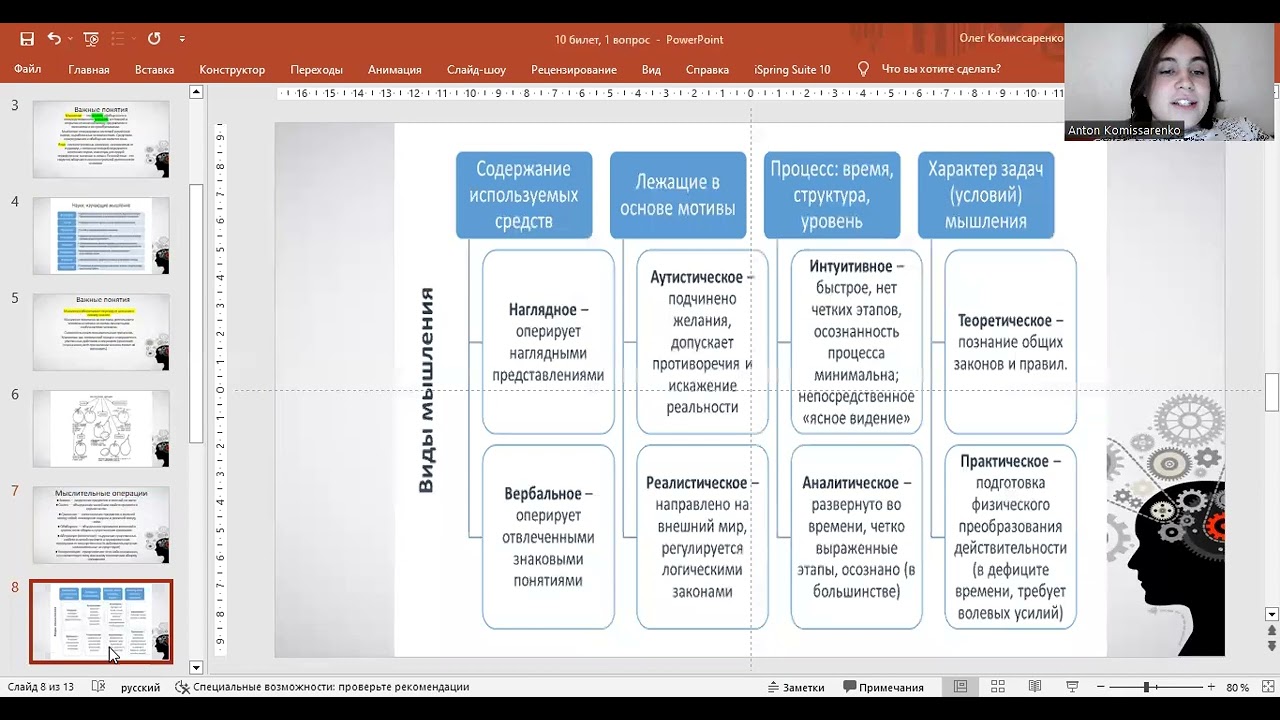The height and width of the screenshot is (720, 1280).
Task: Zoom out with the minus button
Action: click(x=1101, y=687)
